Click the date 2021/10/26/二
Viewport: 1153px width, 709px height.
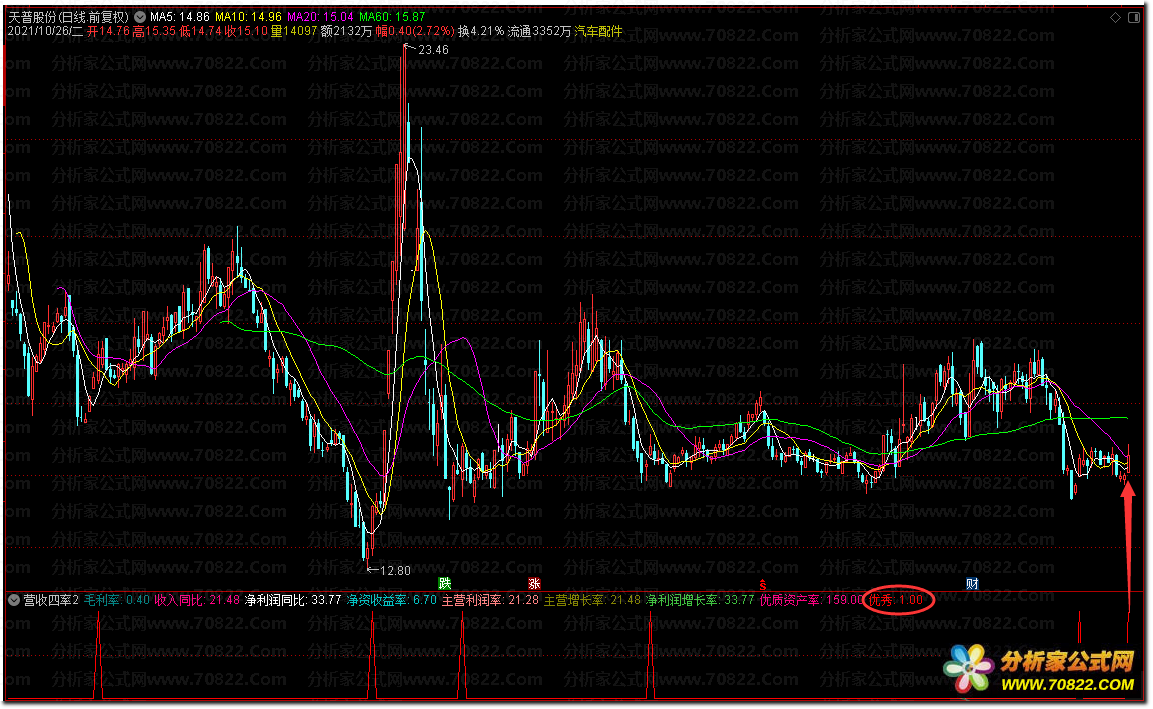coord(46,32)
